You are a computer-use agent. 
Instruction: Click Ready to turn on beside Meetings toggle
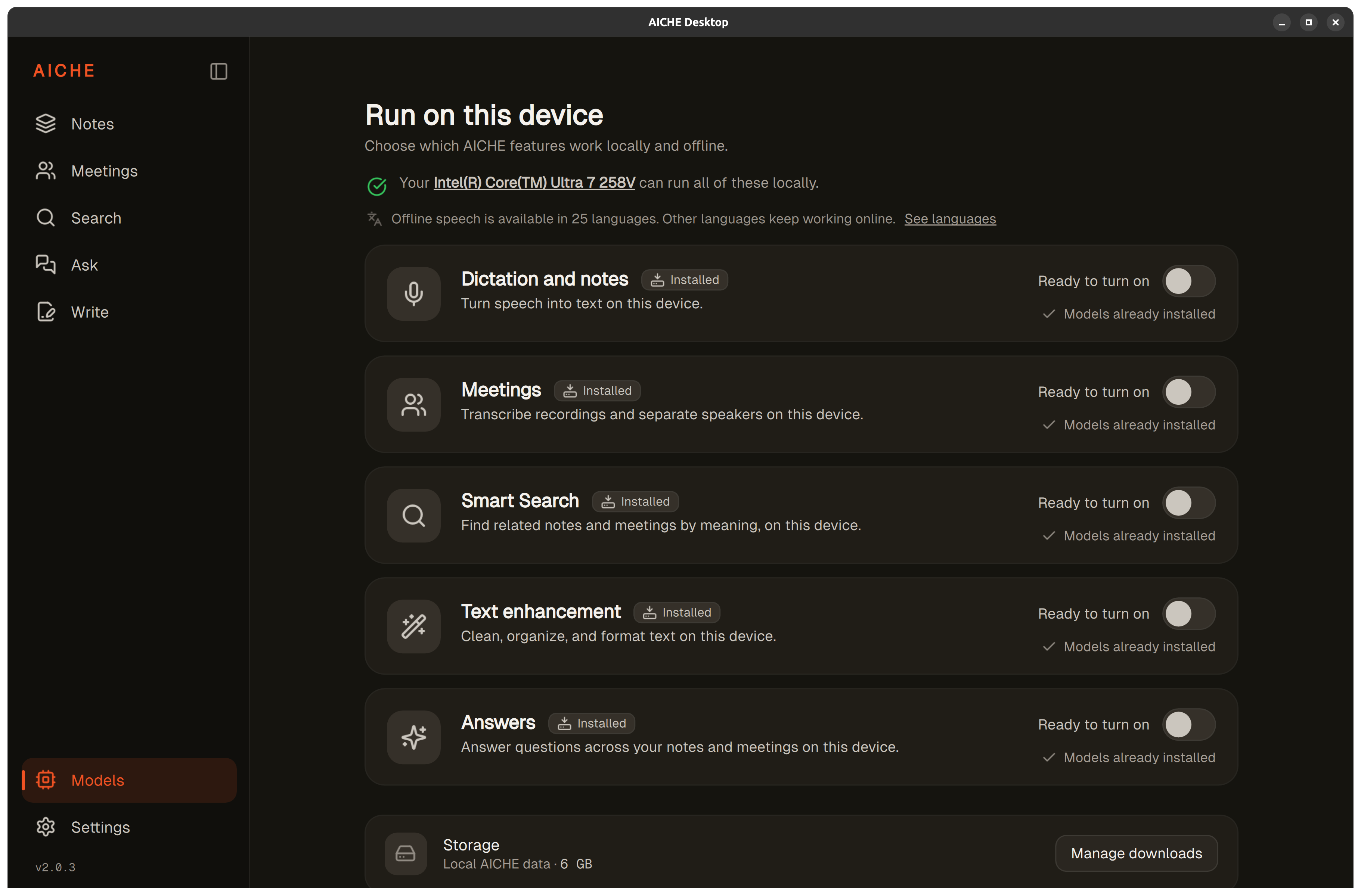click(x=1093, y=392)
